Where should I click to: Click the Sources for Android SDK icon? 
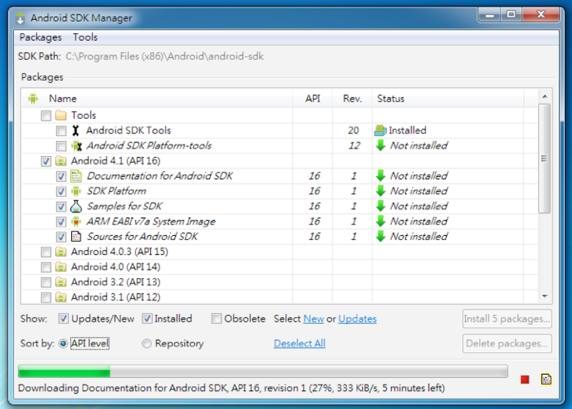click(x=76, y=237)
